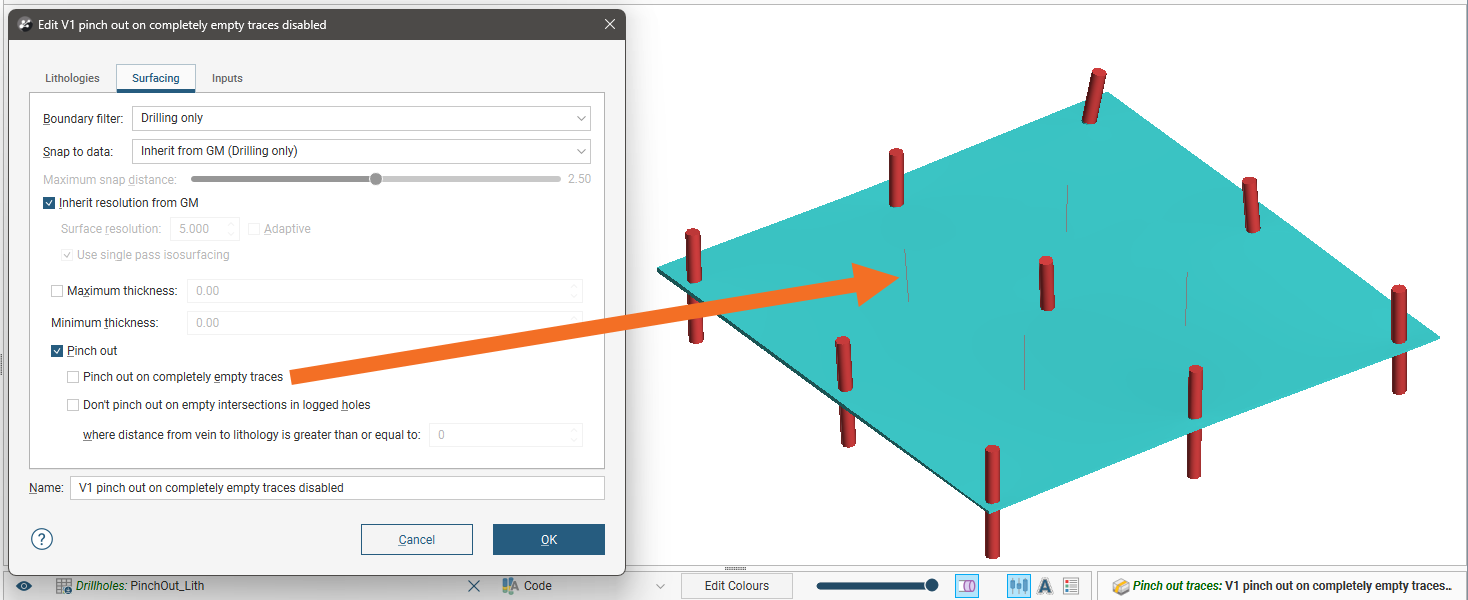Click the Pinch out traces object icon
Screen dimensions: 1468x600
[x=1120, y=586]
